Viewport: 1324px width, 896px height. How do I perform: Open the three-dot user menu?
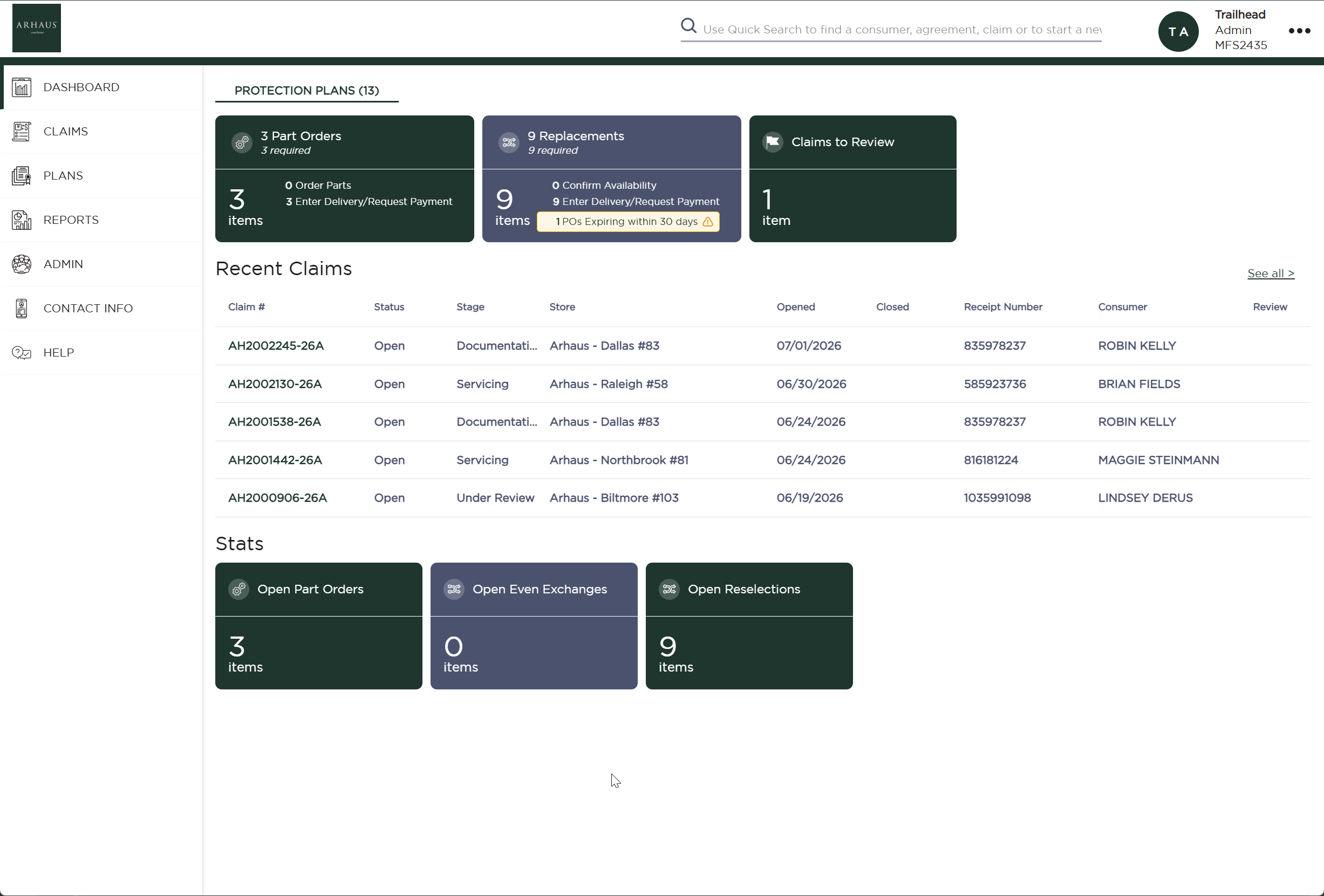click(x=1300, y=31)
